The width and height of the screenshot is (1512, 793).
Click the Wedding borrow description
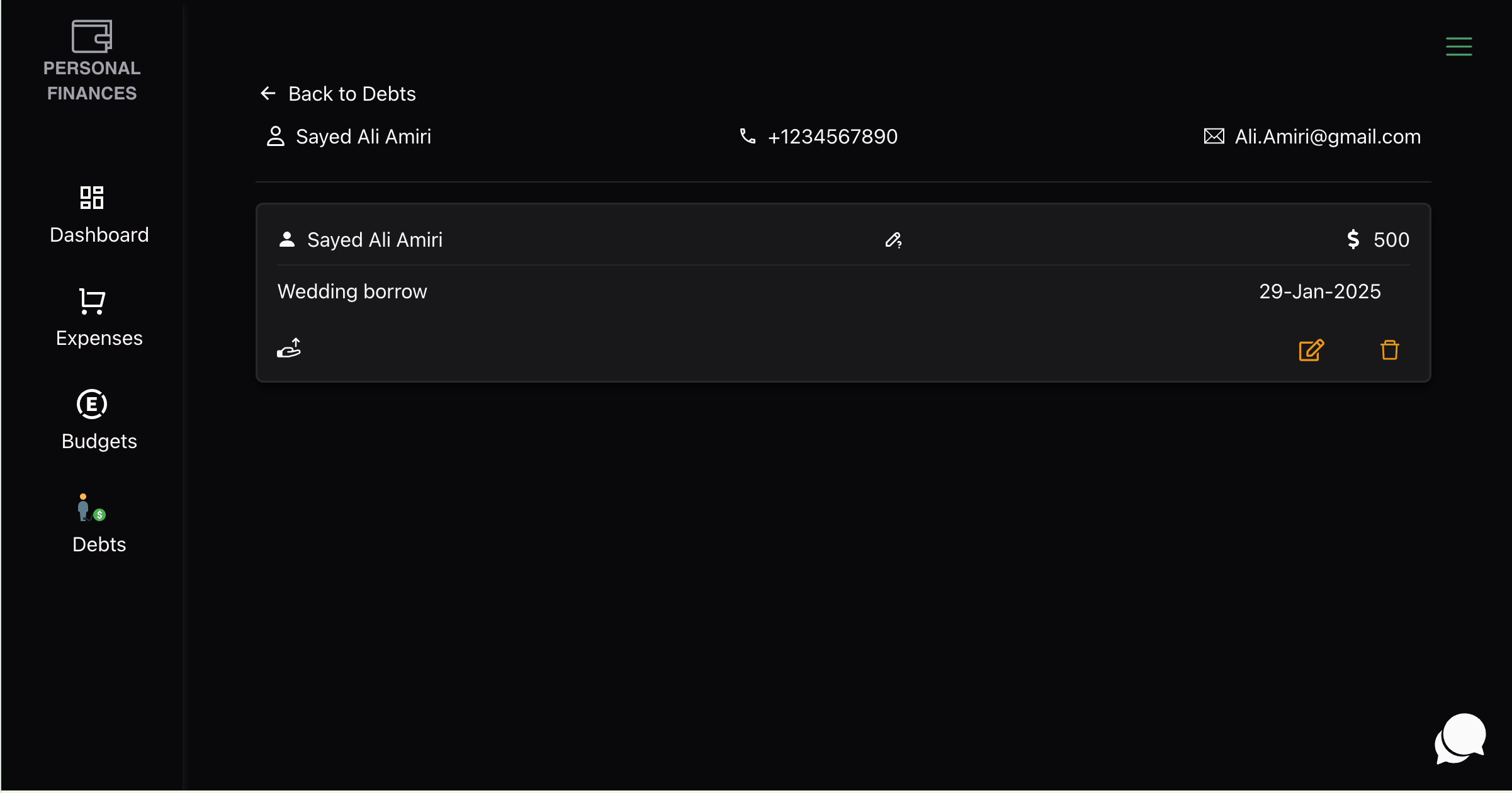(352, 291)
